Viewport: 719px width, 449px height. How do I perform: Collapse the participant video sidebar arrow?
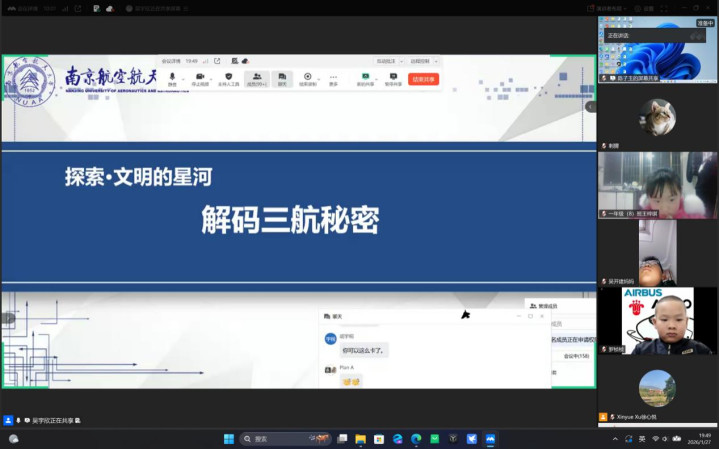coord(591,106)
